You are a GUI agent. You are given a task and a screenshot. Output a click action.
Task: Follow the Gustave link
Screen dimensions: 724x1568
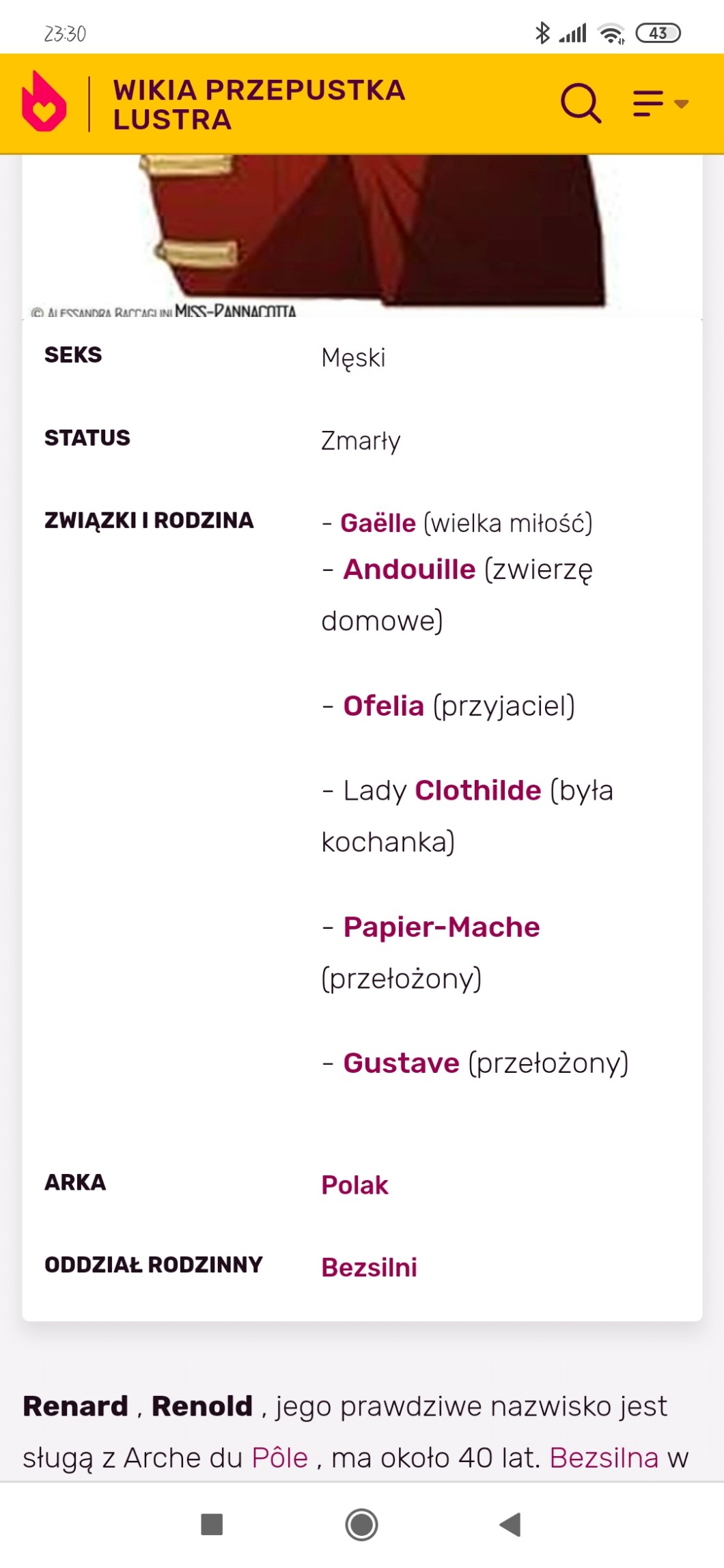tap(401, 1063)
